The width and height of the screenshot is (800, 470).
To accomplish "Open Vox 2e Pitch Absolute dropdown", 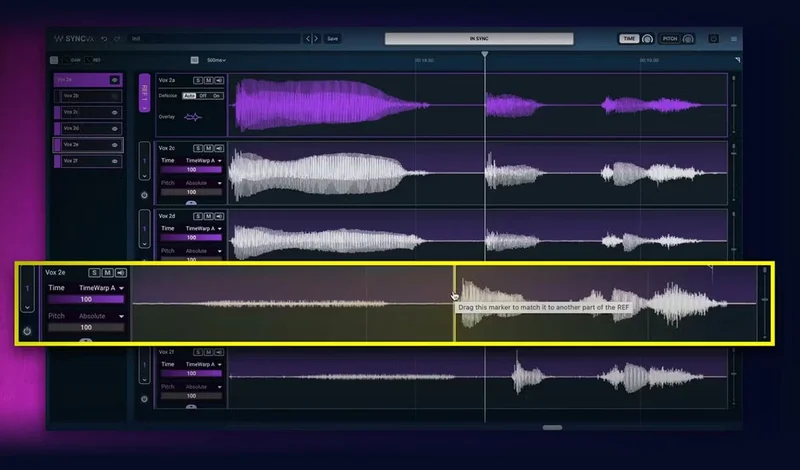I will (101, 316).
